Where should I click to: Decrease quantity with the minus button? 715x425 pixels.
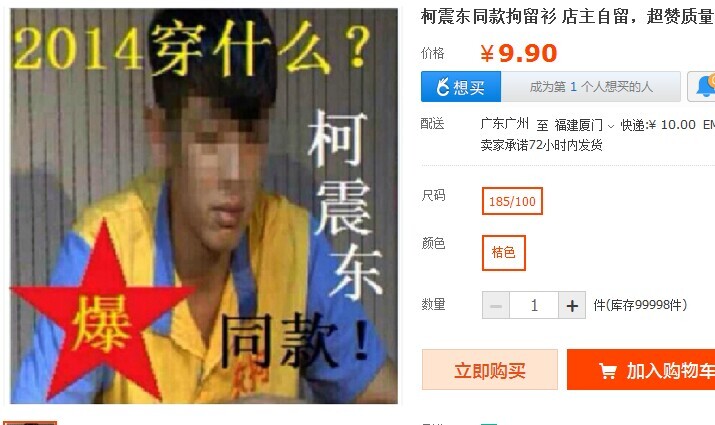[496, 306]
